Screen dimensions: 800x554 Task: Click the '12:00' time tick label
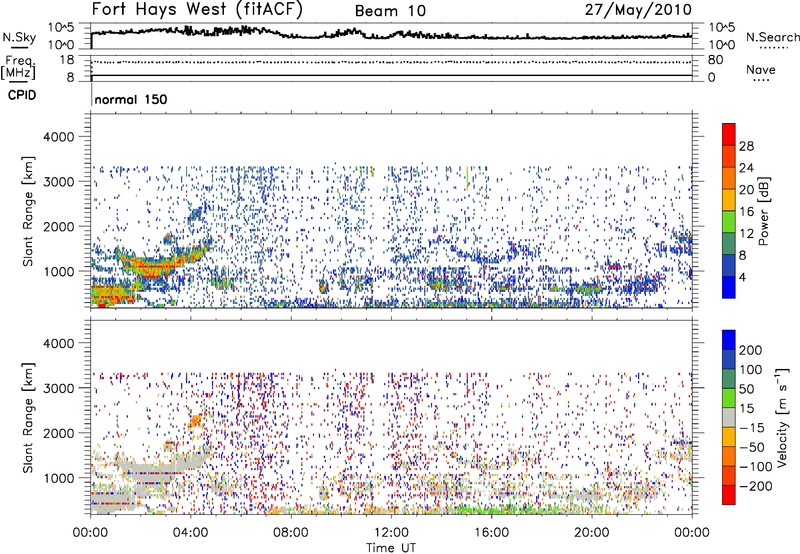(x=391, y=533)
